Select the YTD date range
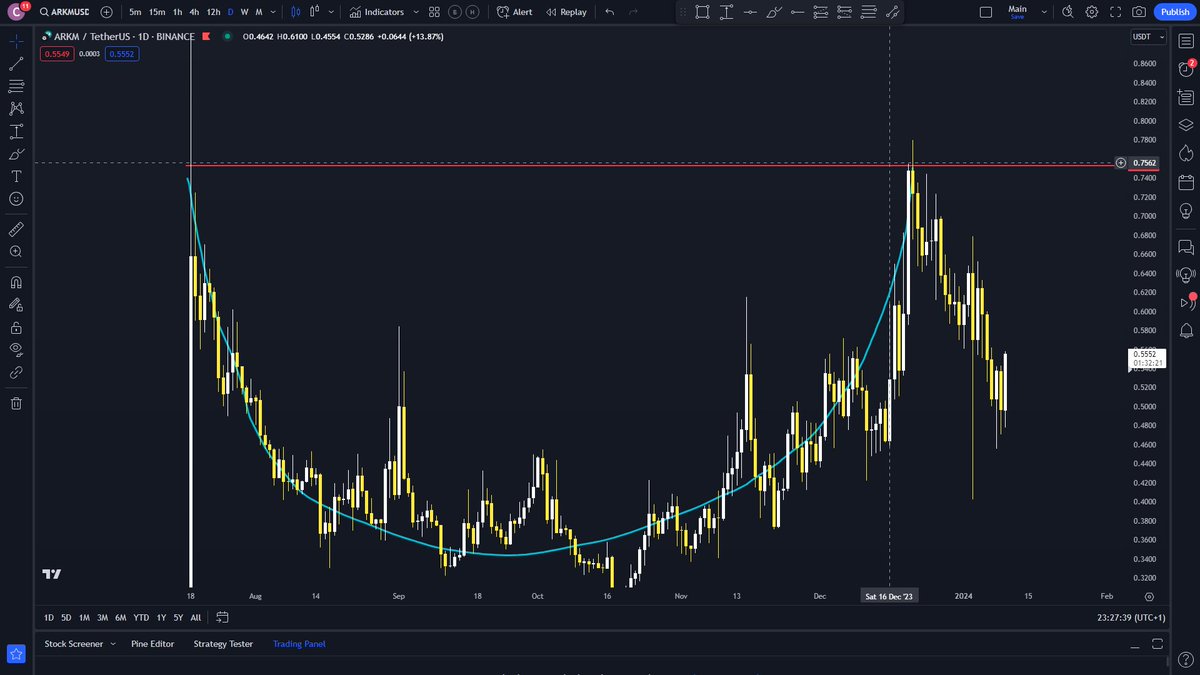 (x=141, y=617)
